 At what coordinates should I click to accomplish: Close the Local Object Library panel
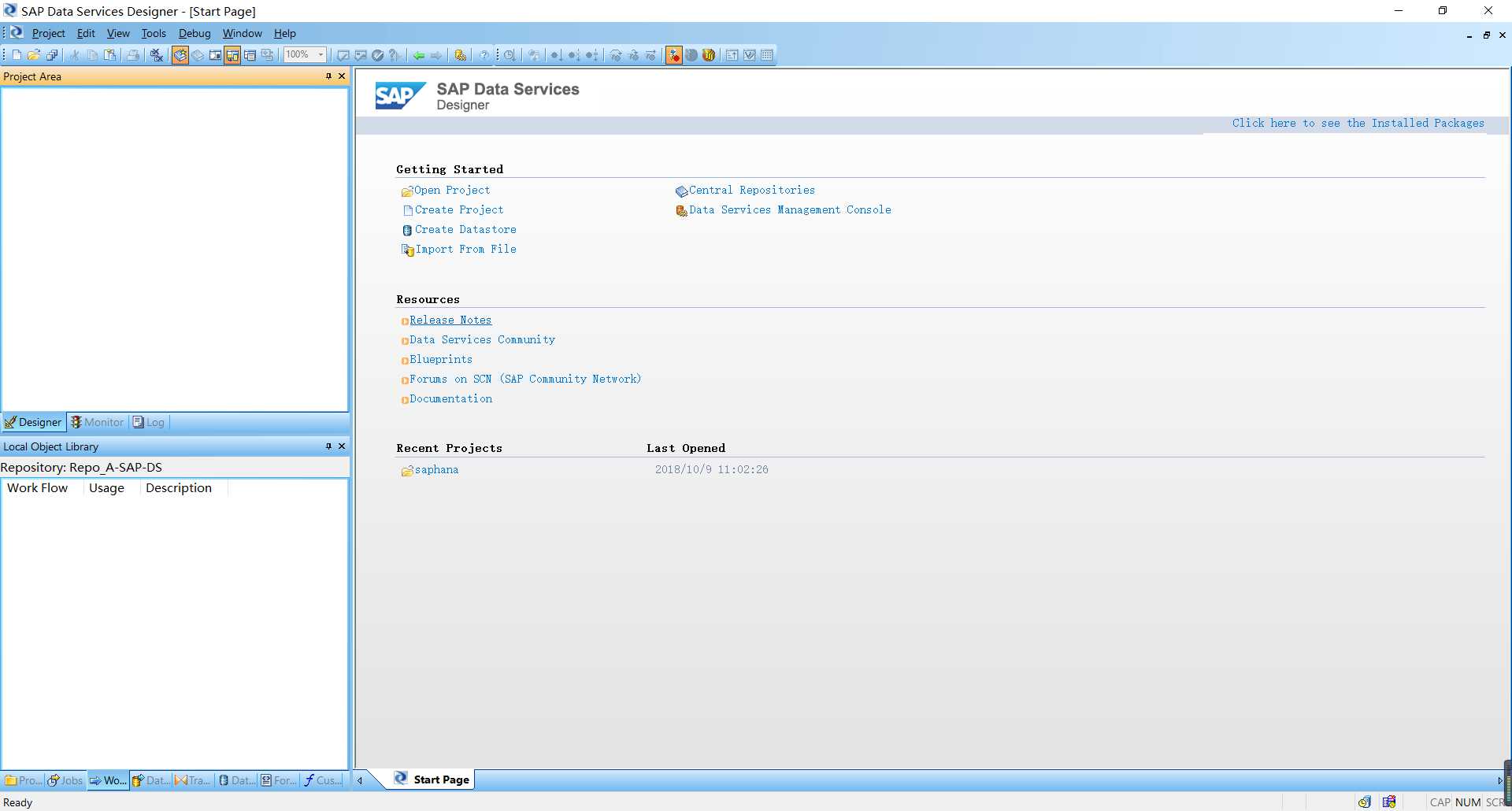(342, 446)
